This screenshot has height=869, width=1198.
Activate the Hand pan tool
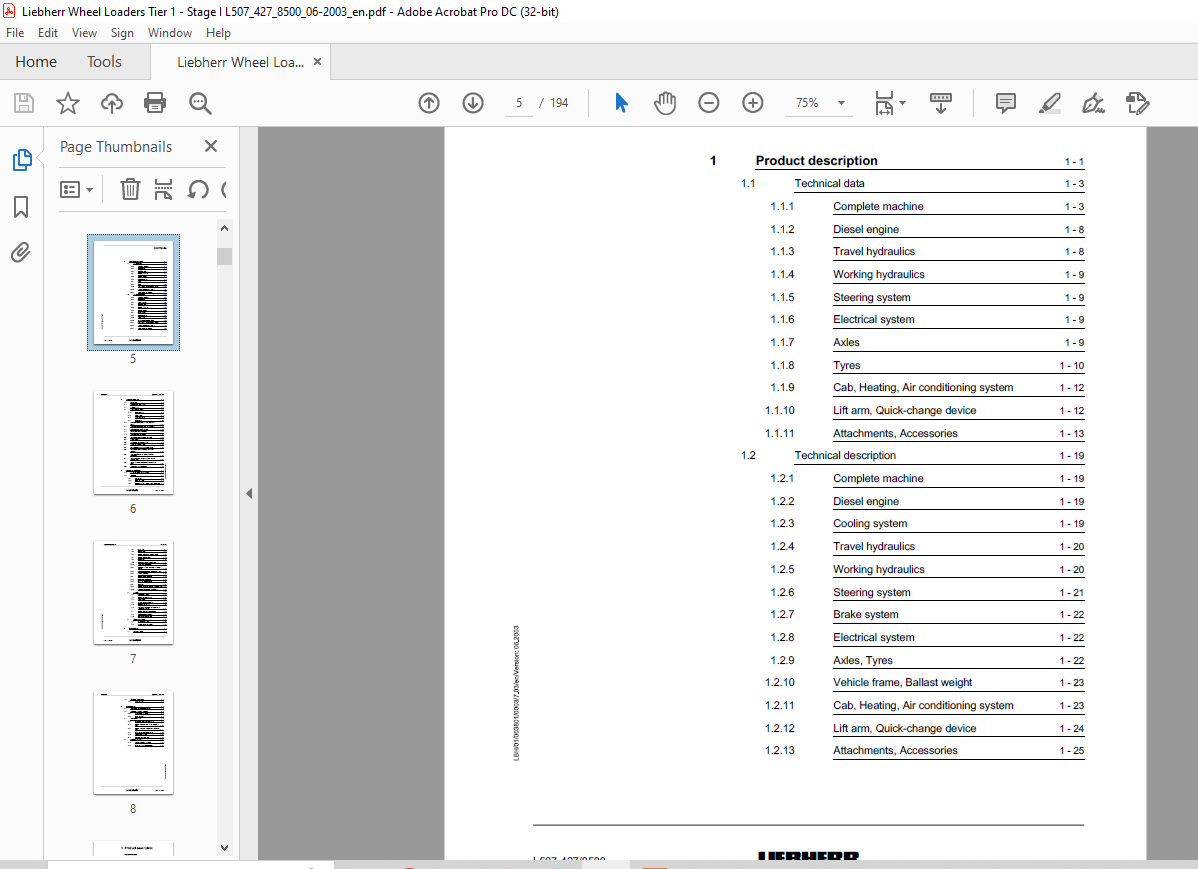click(x=665, y=102)
